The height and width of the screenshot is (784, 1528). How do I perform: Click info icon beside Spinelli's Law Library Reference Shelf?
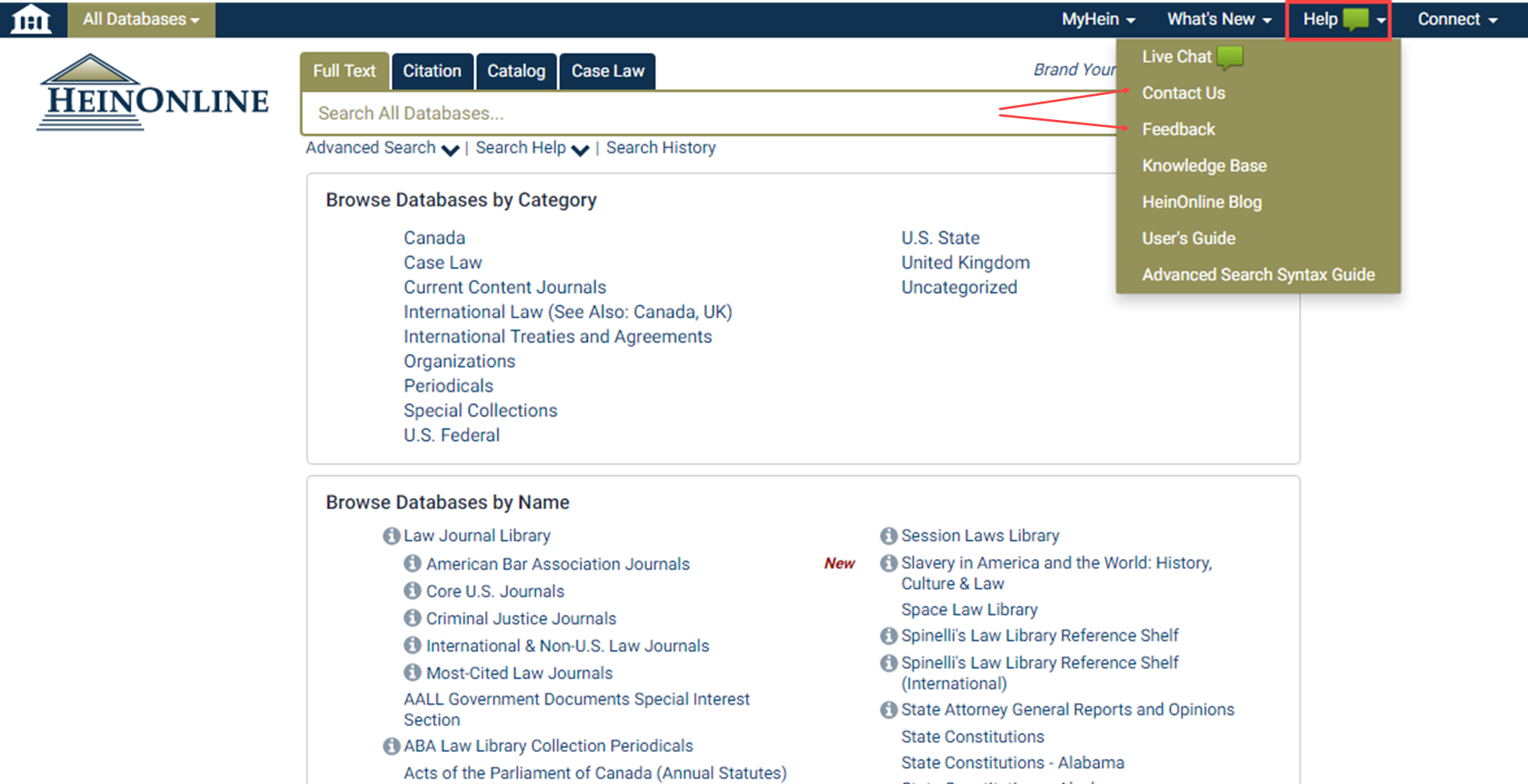pos(889,635)
